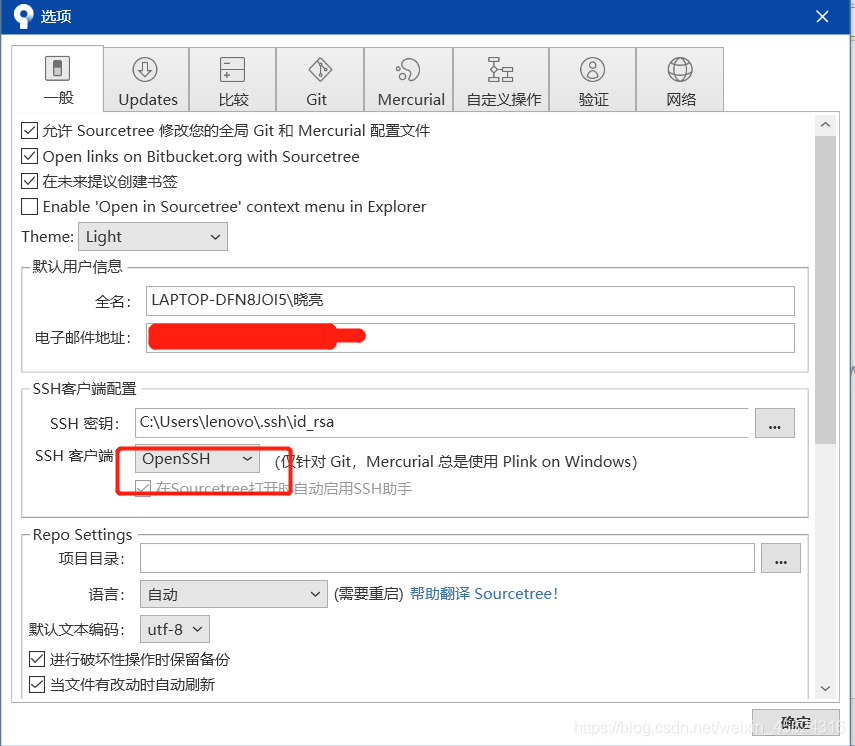The width and height of the screenshot is (855, 746).
Task: Go to the 自定义操作 custom actions tab
Action: 502,80
